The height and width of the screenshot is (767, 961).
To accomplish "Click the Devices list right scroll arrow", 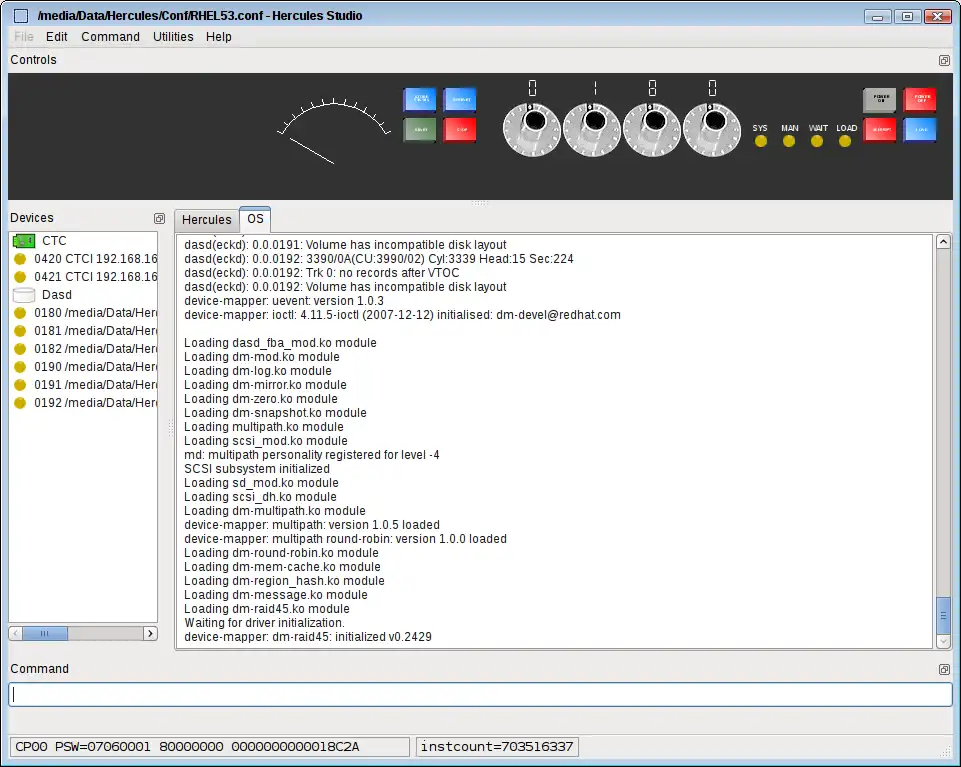I will (x=150, y=633).
